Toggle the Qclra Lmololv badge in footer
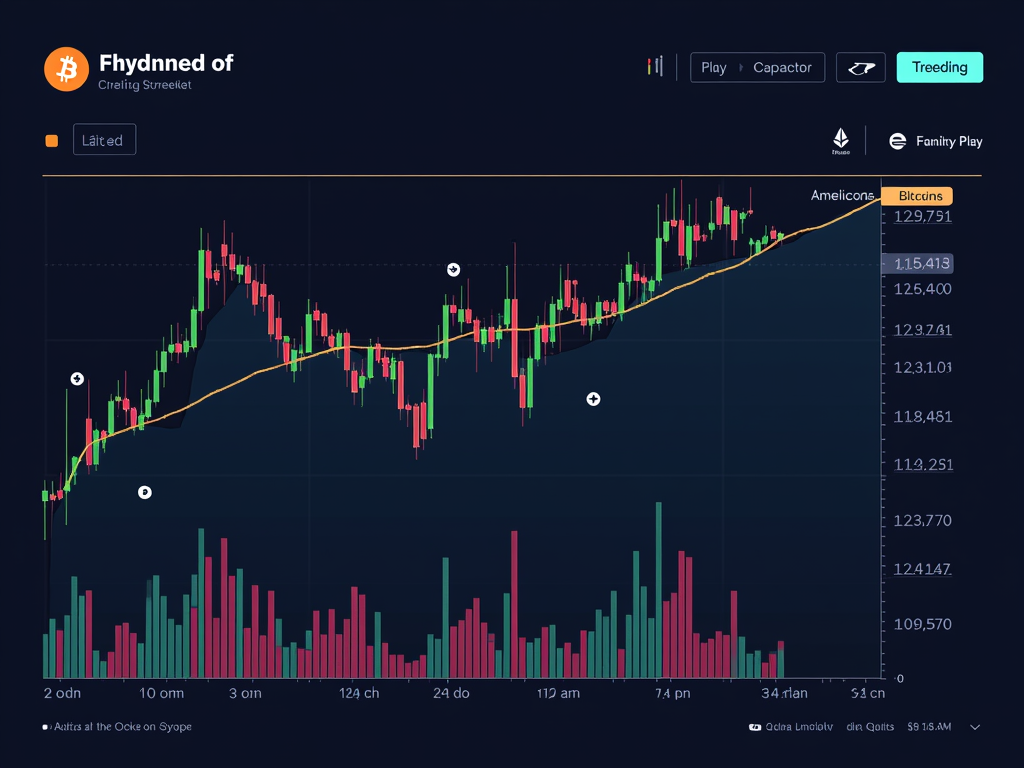 coord(790,727)
